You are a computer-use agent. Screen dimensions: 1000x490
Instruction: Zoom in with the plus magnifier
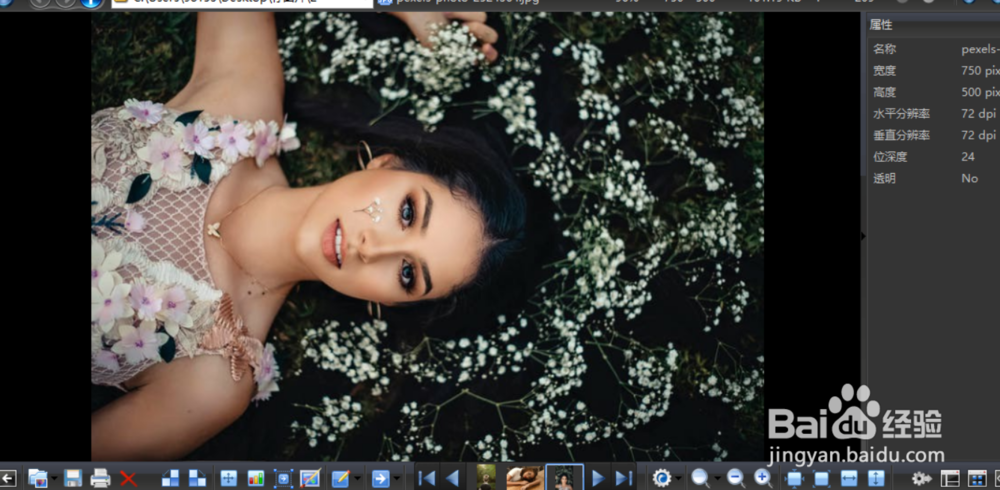[763, 478]
